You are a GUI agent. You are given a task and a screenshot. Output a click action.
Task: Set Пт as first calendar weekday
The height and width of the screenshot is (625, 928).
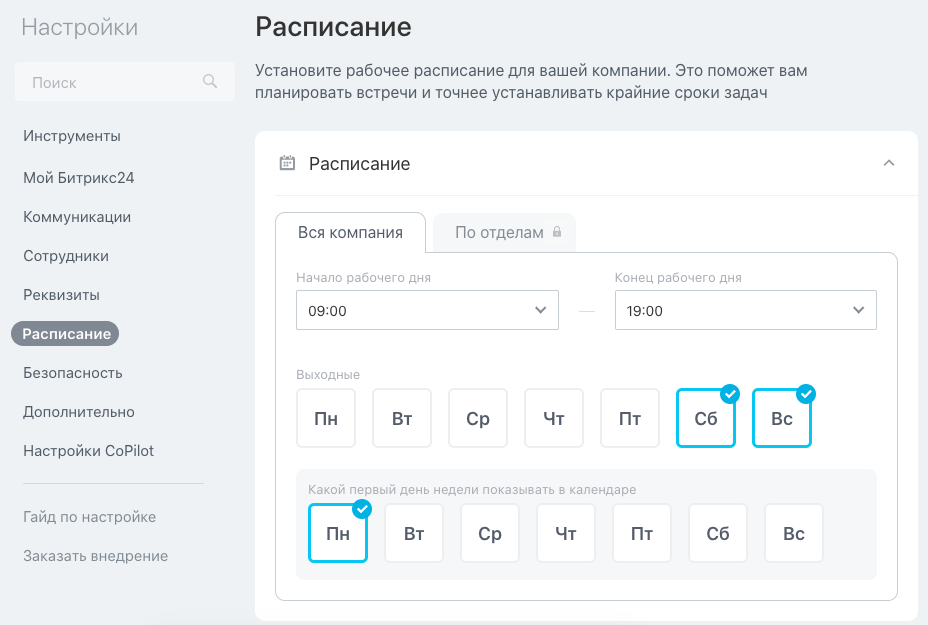642,533
